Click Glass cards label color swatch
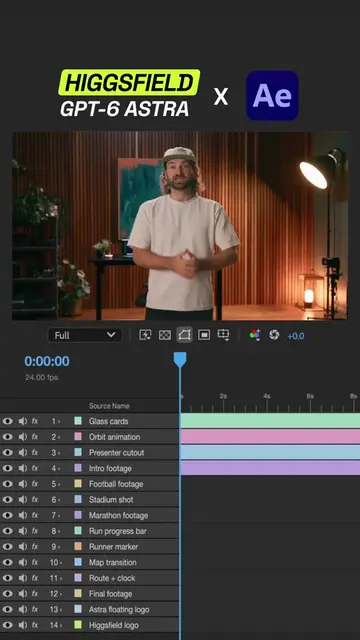Viewport: 360px width, 640px height. 78,421
